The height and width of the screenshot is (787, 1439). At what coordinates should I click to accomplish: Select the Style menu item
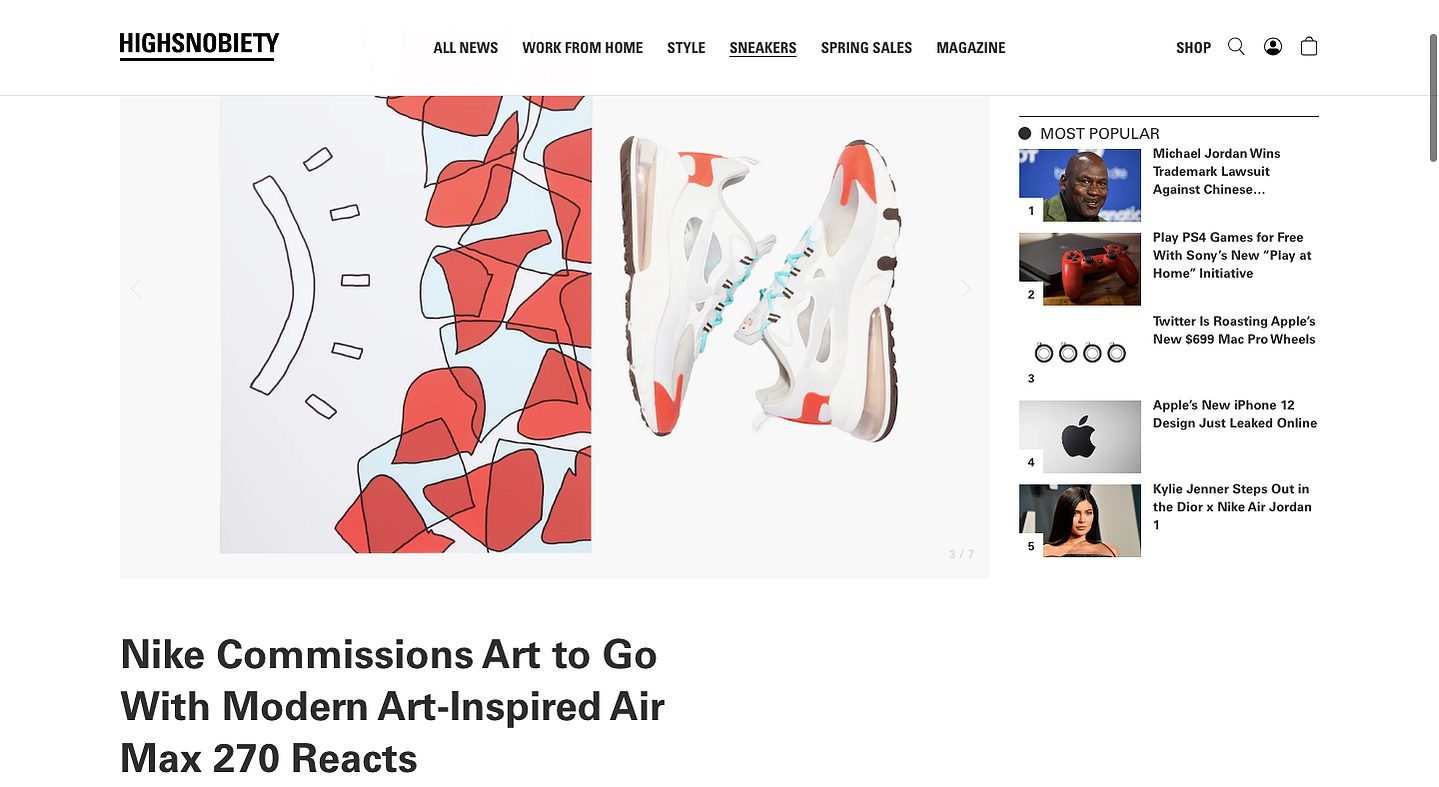pos(686,48)
